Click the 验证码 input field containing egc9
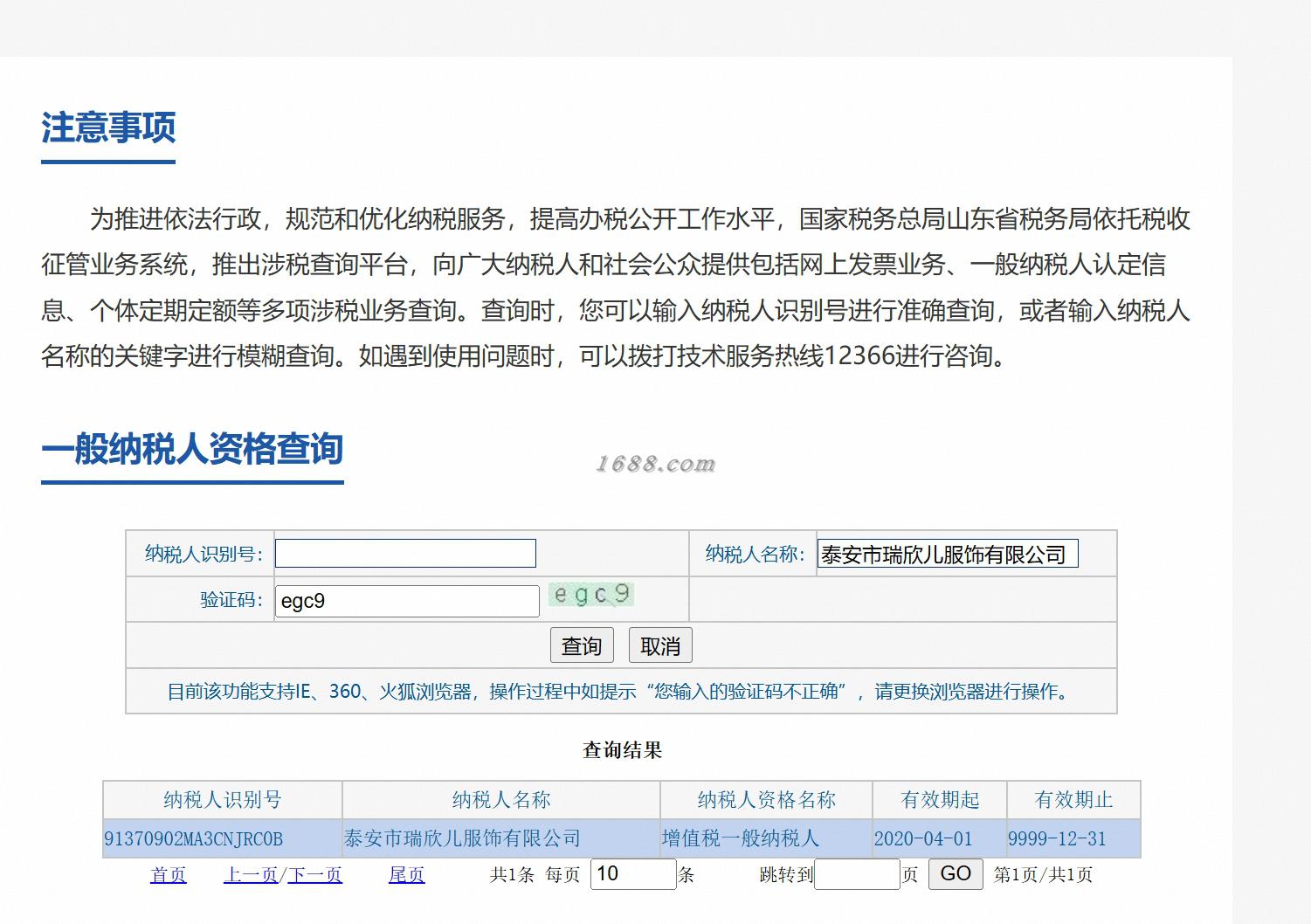The height and width of the screenshot is (924, 1311). pyautogui.click(x=407, y=601)
